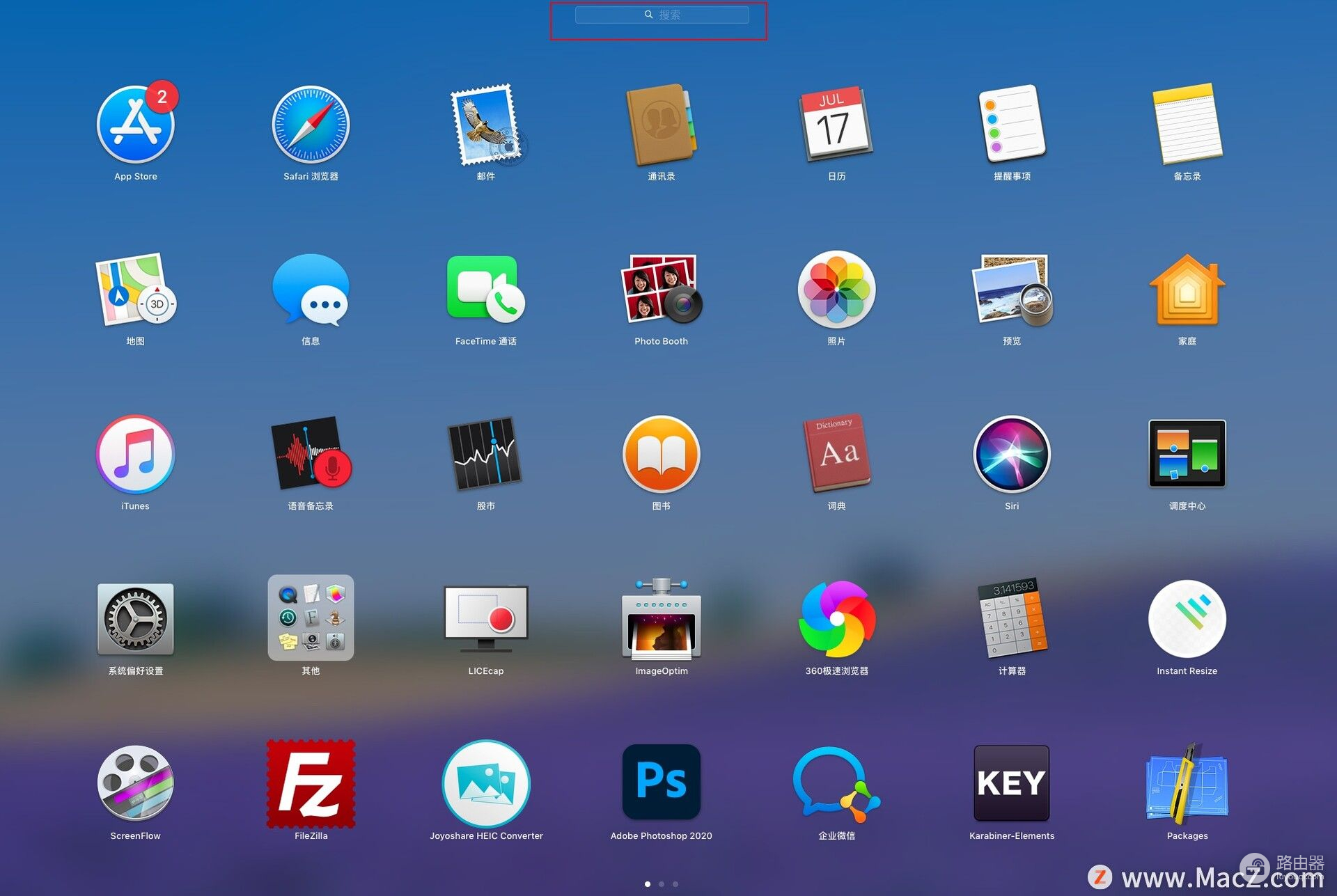Image resolution: width=1337 pixels, height=896 pixels.
Task: Open iTunes
Action: pyautogui.click(x=136, y=454)
